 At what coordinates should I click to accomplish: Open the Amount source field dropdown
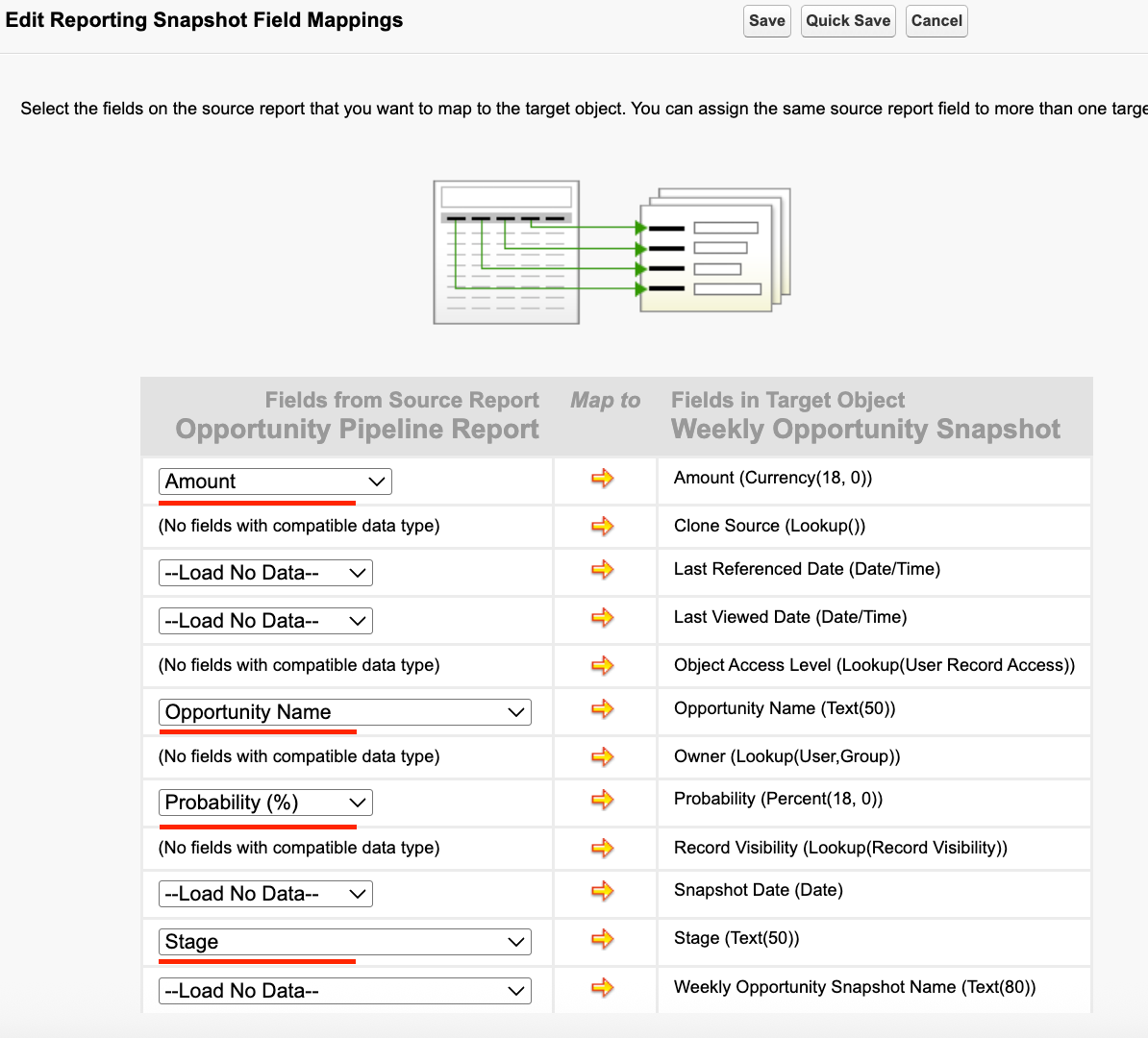pyautogui.click(x=275, y=482)
